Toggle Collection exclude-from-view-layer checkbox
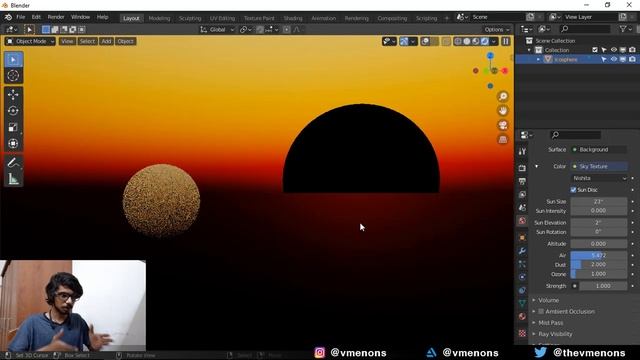Screen dimensions: 640x360 point(595,50)
